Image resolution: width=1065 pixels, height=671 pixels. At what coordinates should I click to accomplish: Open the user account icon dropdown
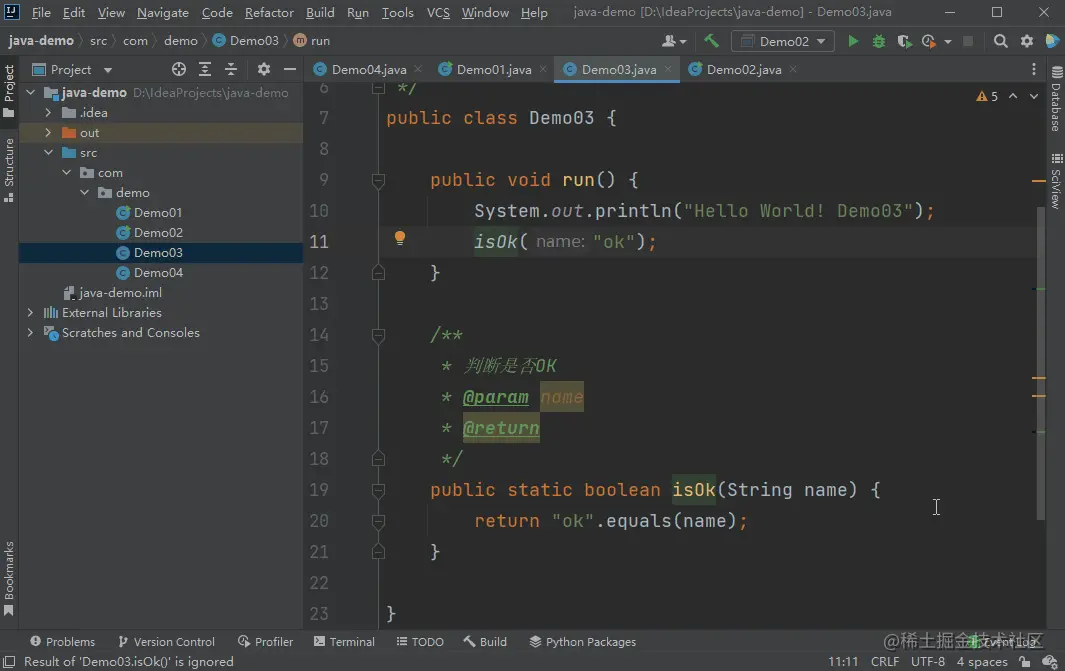674,41
